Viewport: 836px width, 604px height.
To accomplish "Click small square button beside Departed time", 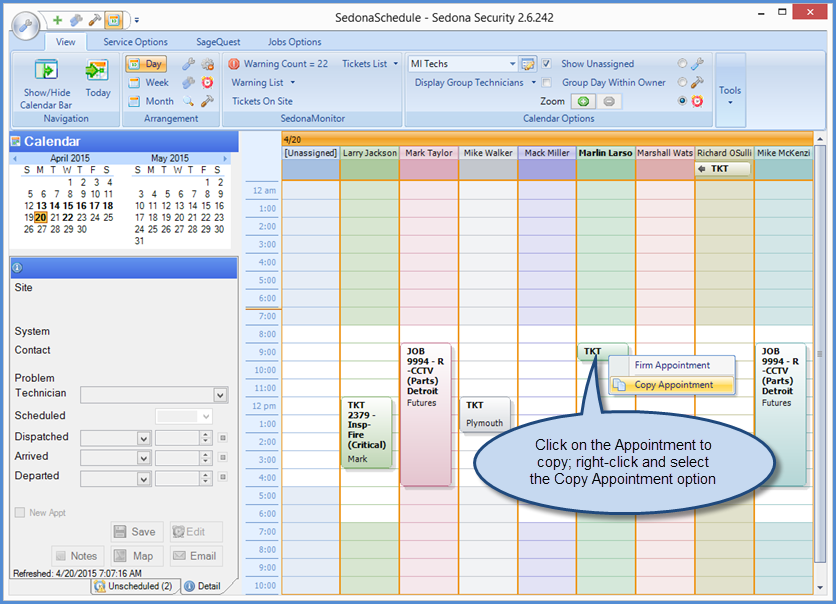I will coord(223,477).
